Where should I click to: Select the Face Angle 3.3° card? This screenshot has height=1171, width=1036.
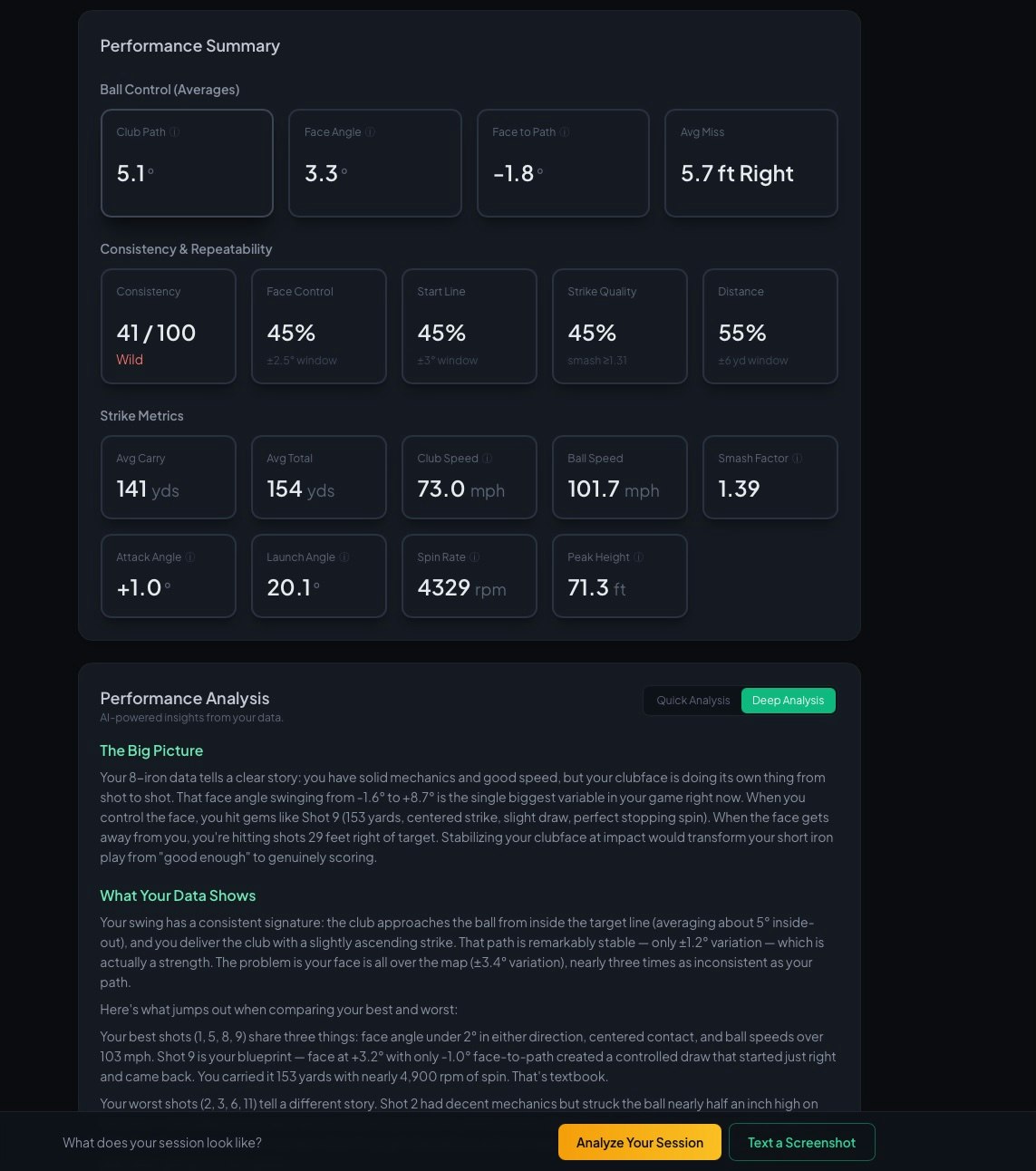(375, 163)
